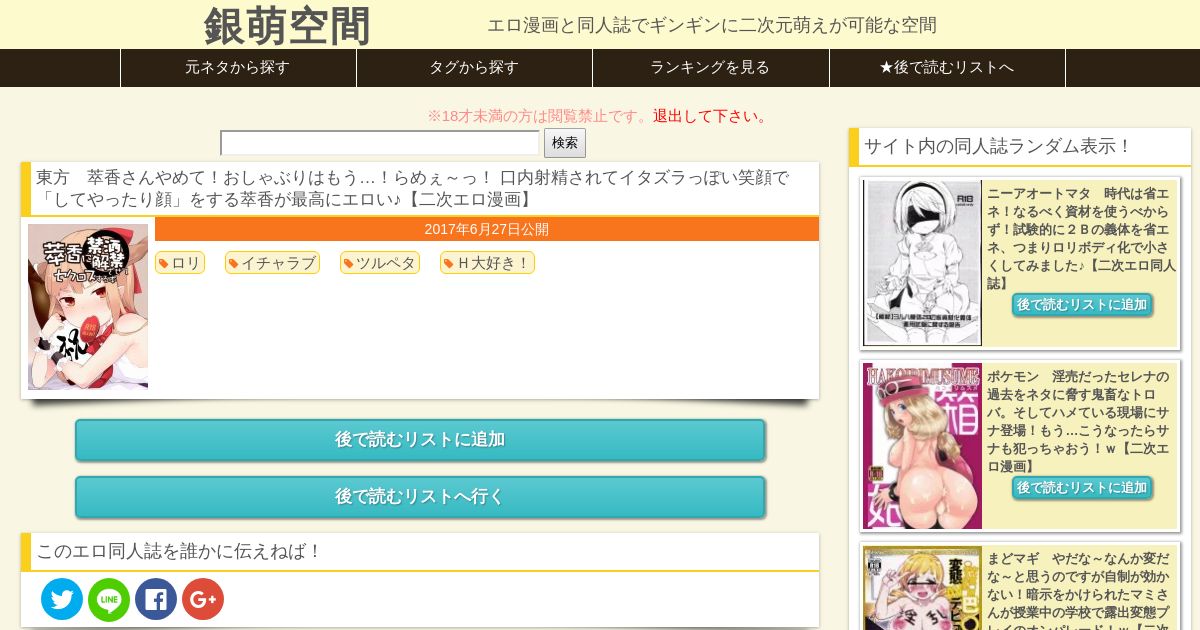Open 元ネタから探す menu item

pos(238,68)
